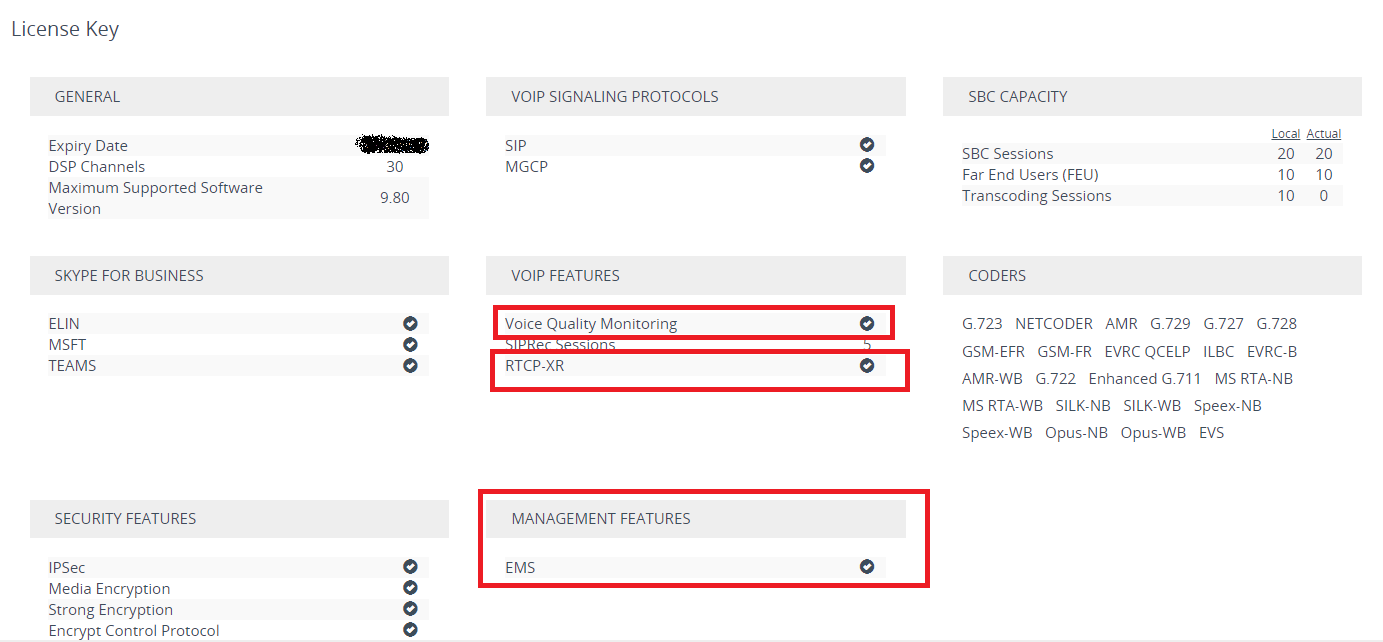Click the redacted Expiry Date value

[x=393, y=146]
